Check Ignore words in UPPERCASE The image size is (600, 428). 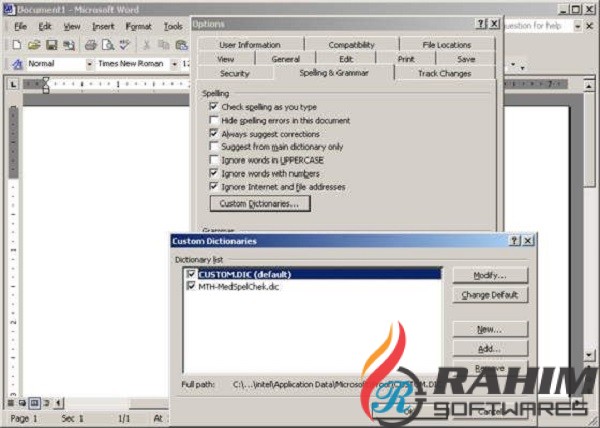[x=214, y=160]
